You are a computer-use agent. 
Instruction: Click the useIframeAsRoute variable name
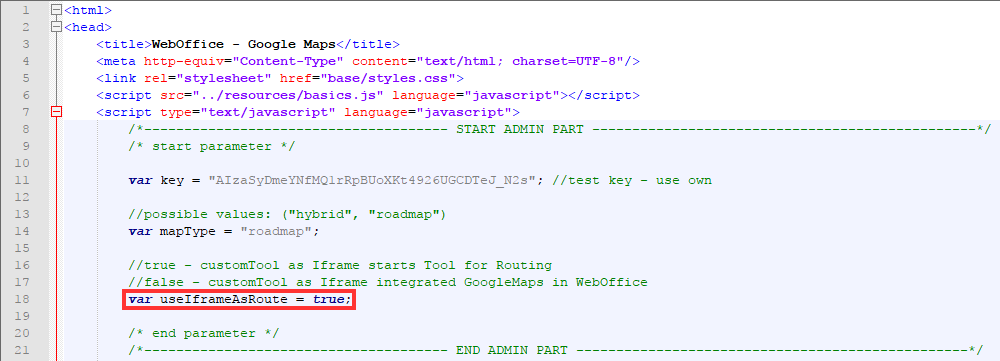[x=223, y=299]
